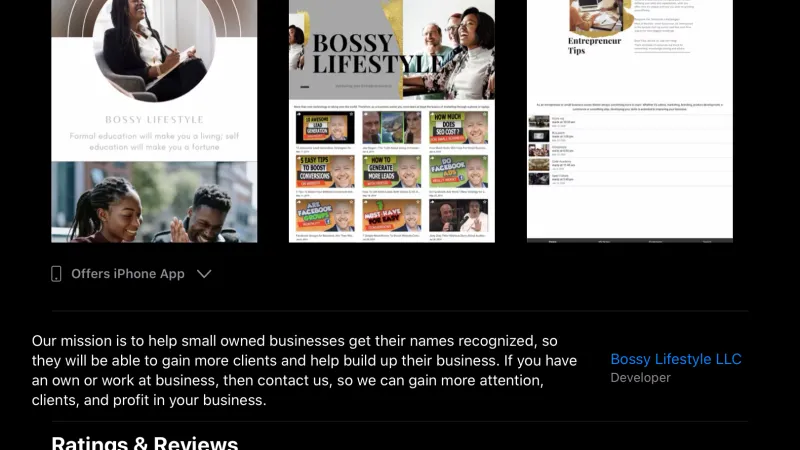Screen dimensions: 800x450
Task: Click the How to Generate More Leads thumbnail
Action: (x=392, y=171)
